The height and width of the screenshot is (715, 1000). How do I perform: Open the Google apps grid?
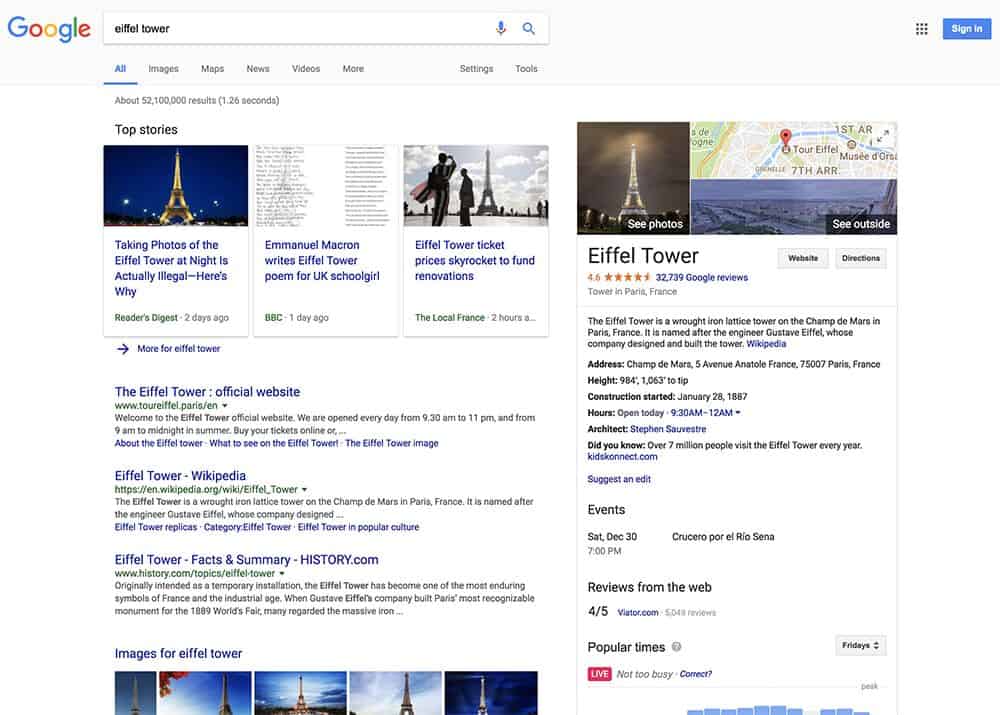[922, 29]
